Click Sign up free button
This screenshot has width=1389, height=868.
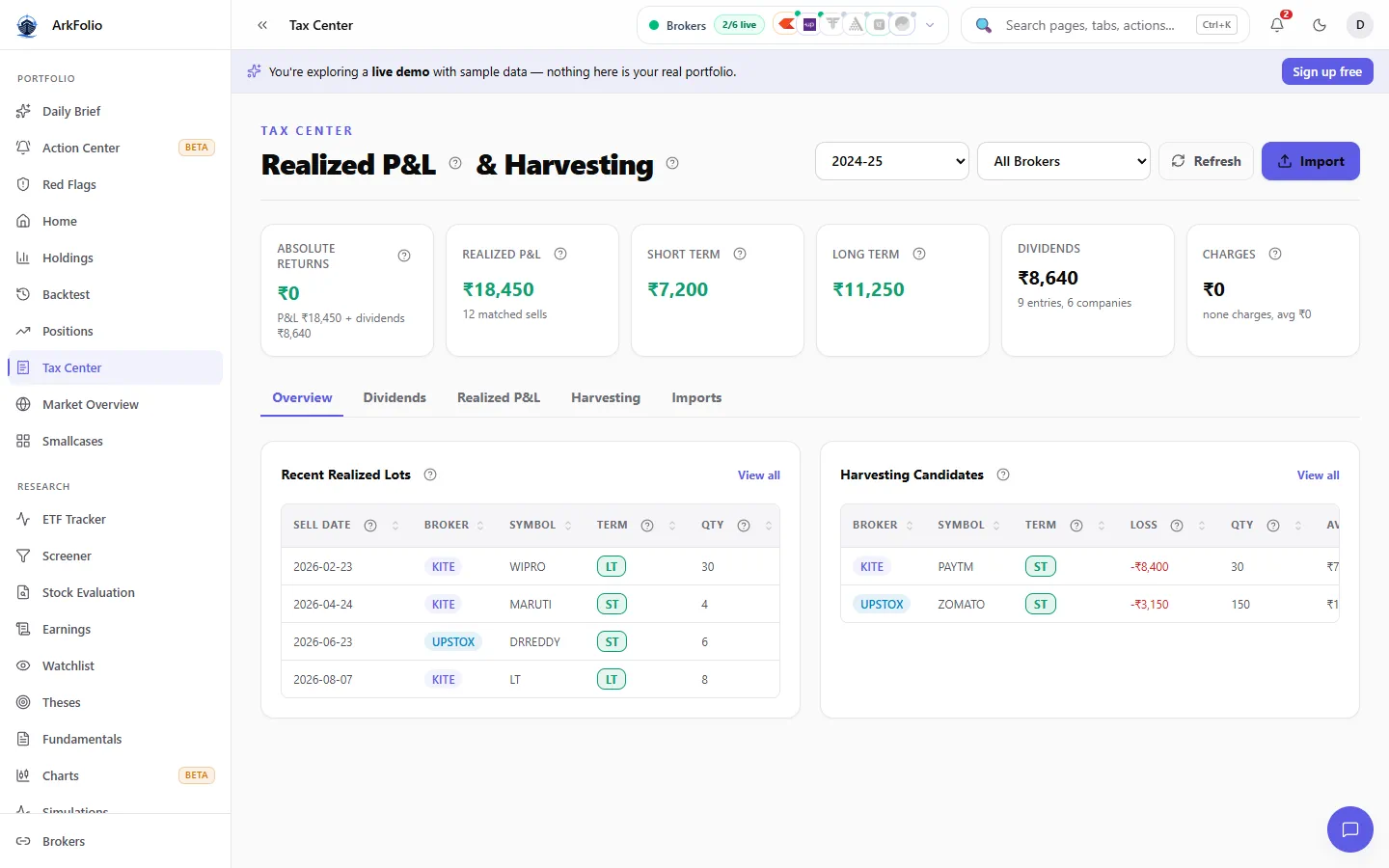coord(1327,71)
